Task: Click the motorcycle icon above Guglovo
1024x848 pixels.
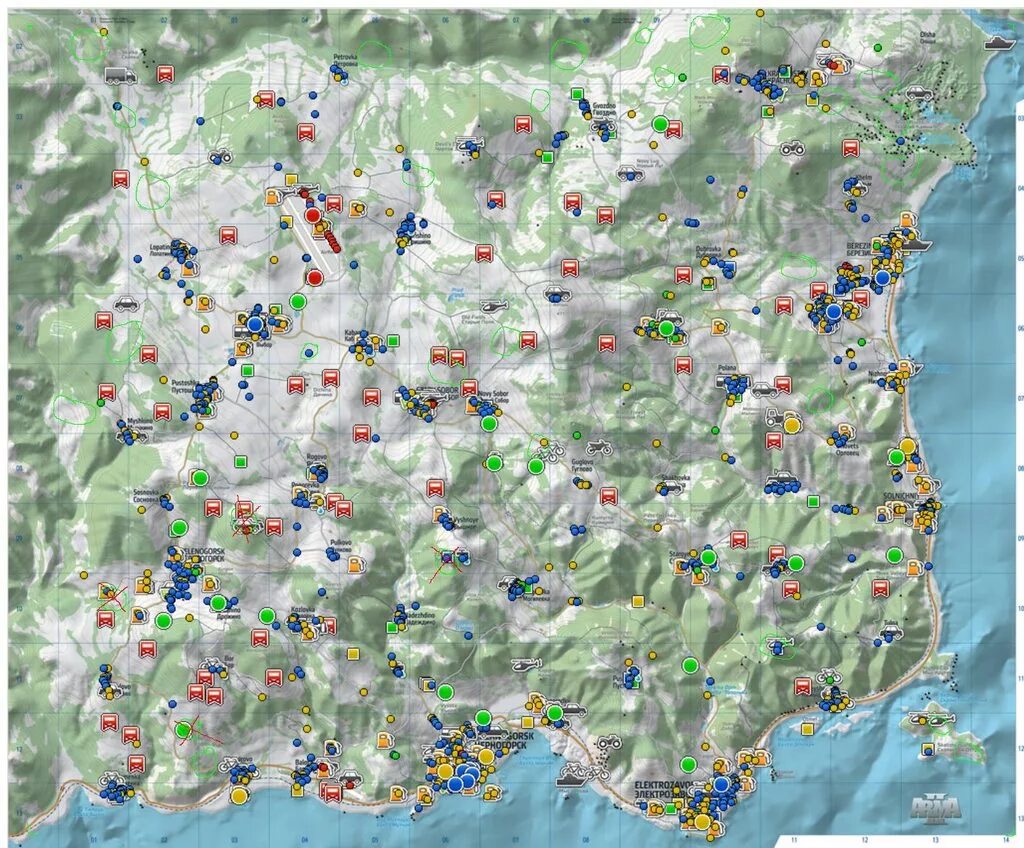Action: pos(598,448)
